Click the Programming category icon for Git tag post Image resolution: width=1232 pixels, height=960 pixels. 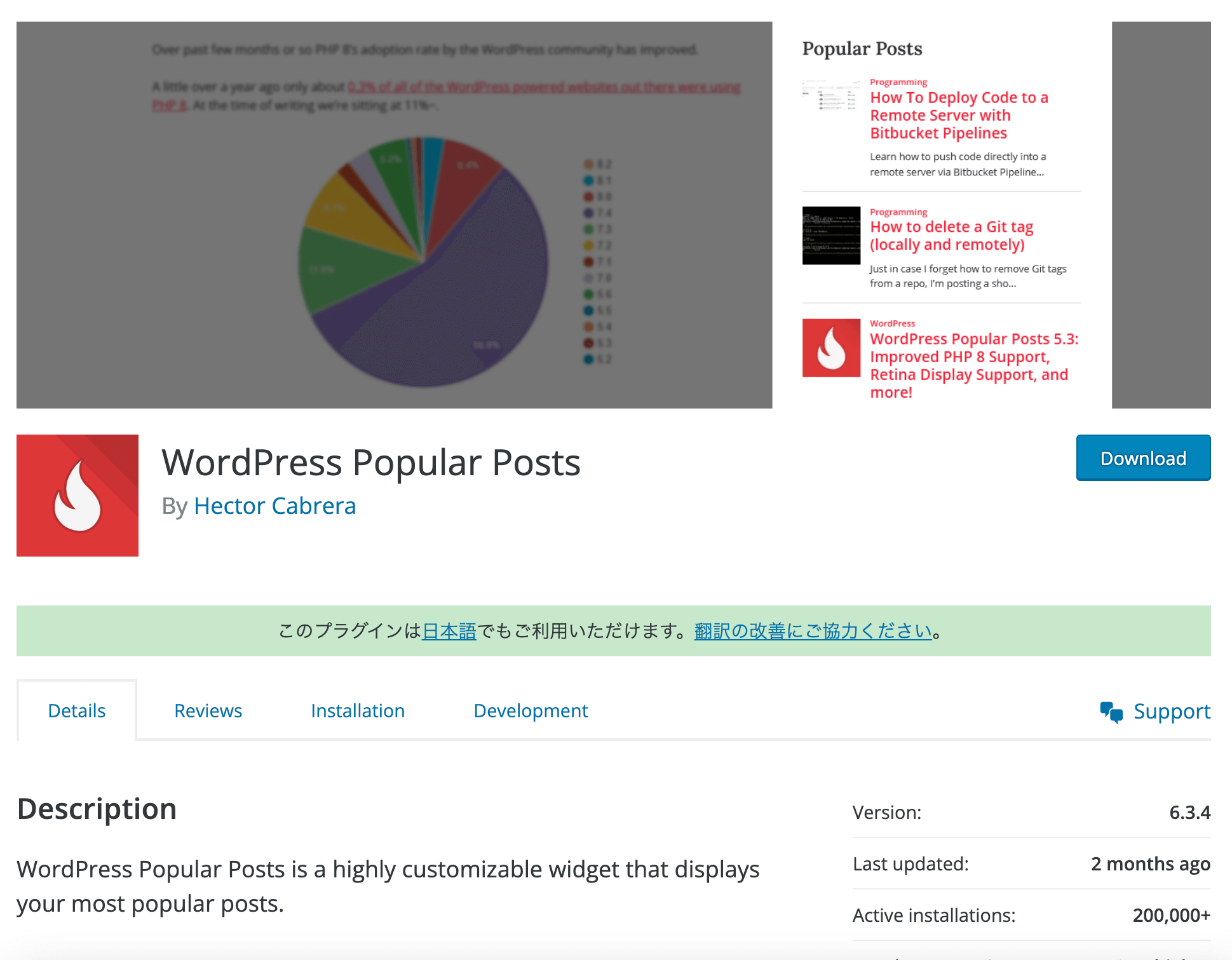click(897, 210)
